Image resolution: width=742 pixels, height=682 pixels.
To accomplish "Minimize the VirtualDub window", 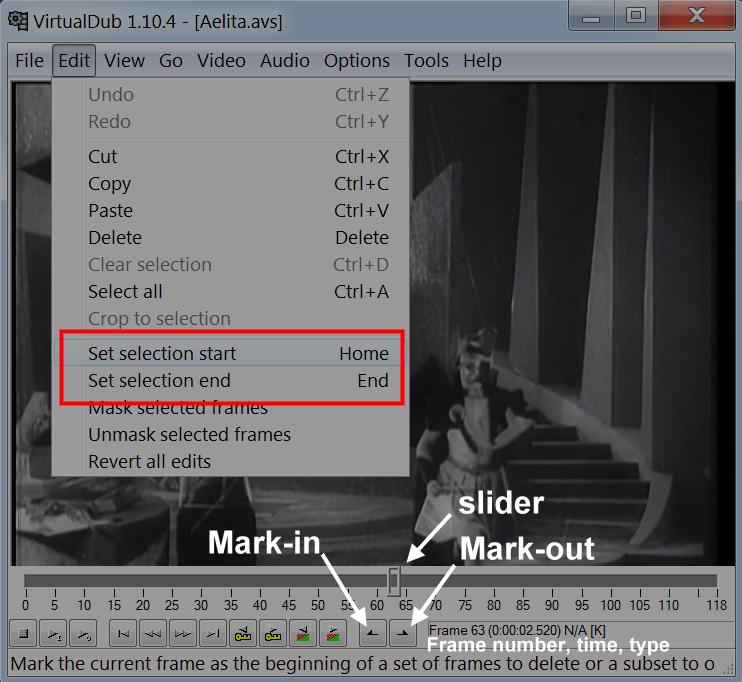I will (x=591, y=16).
